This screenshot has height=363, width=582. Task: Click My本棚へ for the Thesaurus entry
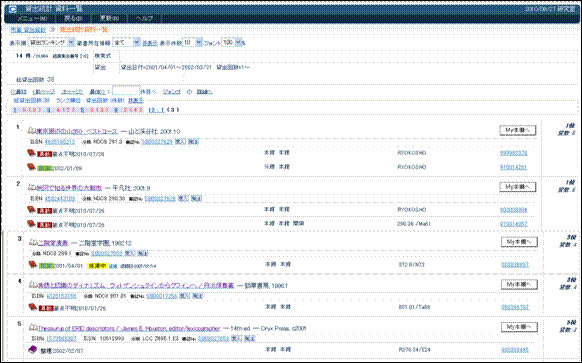click(x=519, y=327)
